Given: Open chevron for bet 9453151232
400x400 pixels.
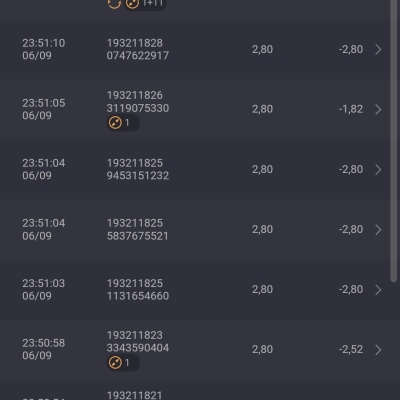Looking at the screenshot, I should coord(378,169).
